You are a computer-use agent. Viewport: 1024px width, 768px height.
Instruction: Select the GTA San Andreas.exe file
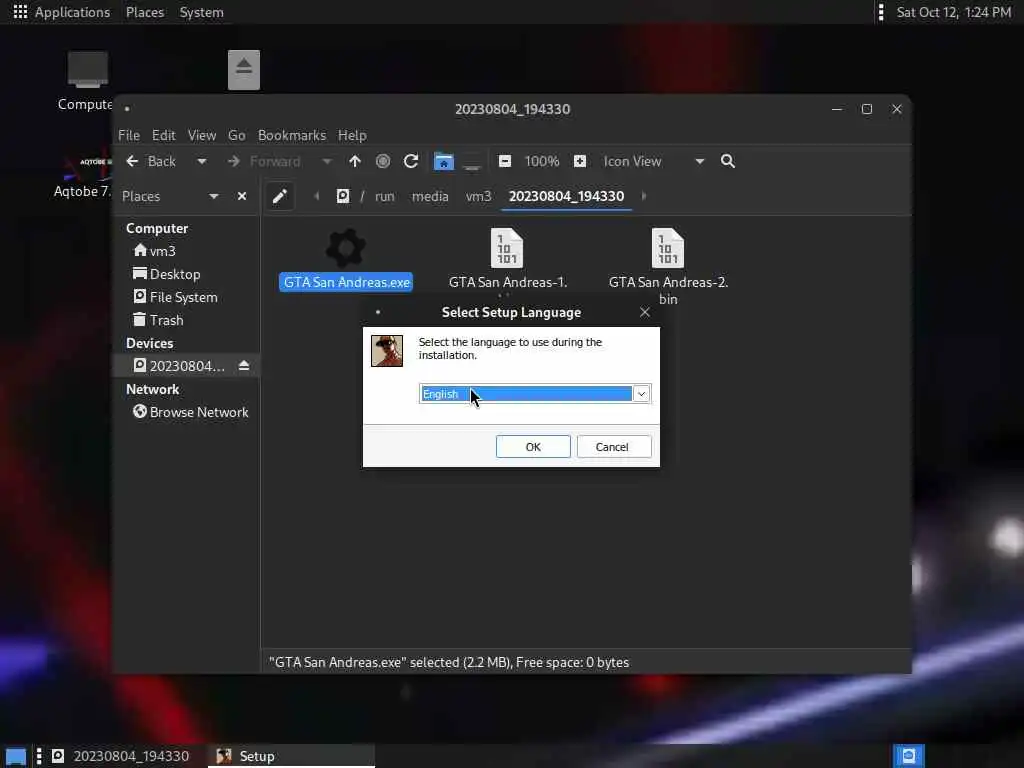(346, 259)
